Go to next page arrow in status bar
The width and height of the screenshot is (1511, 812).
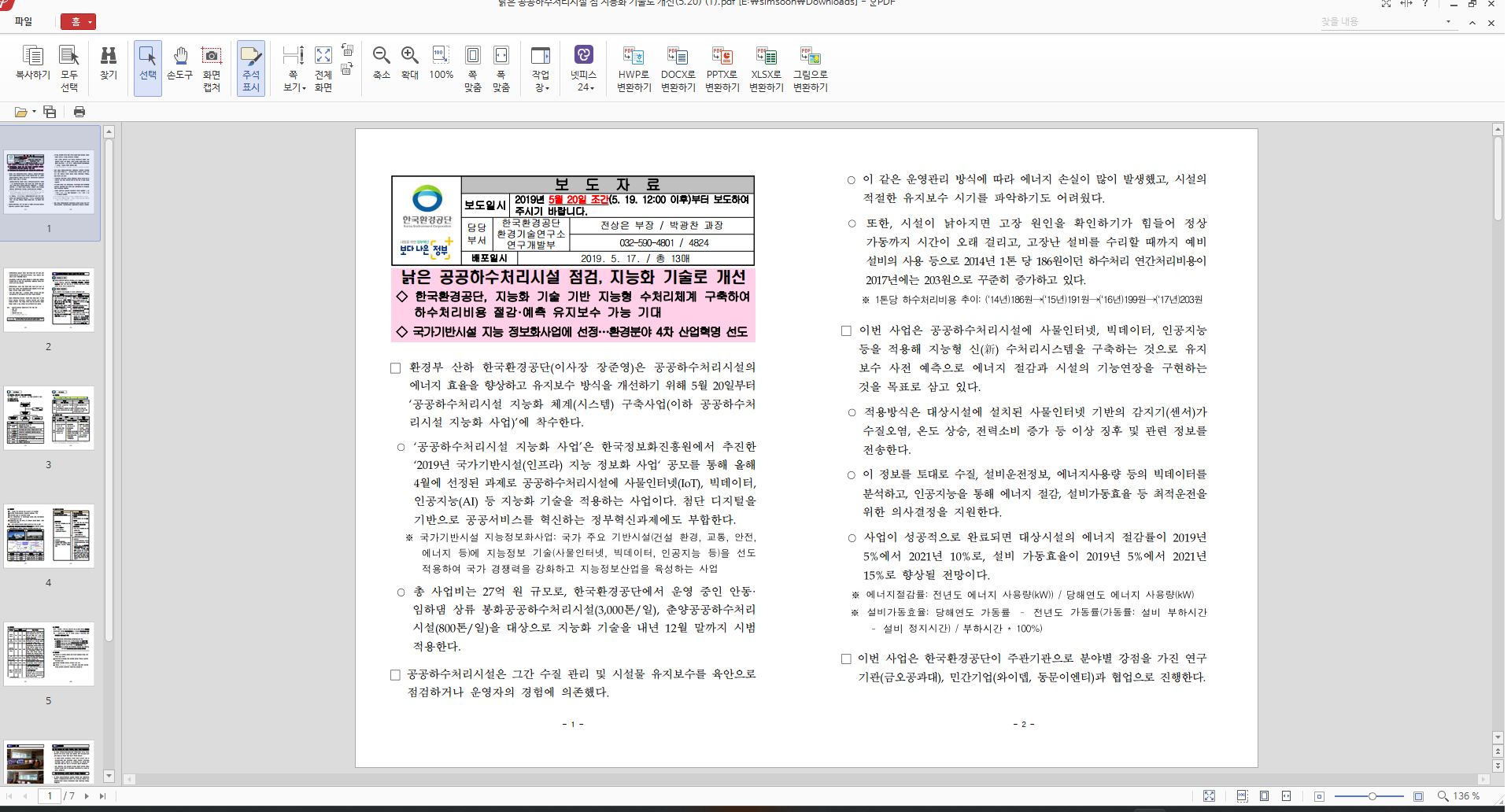tap(87, 796)
